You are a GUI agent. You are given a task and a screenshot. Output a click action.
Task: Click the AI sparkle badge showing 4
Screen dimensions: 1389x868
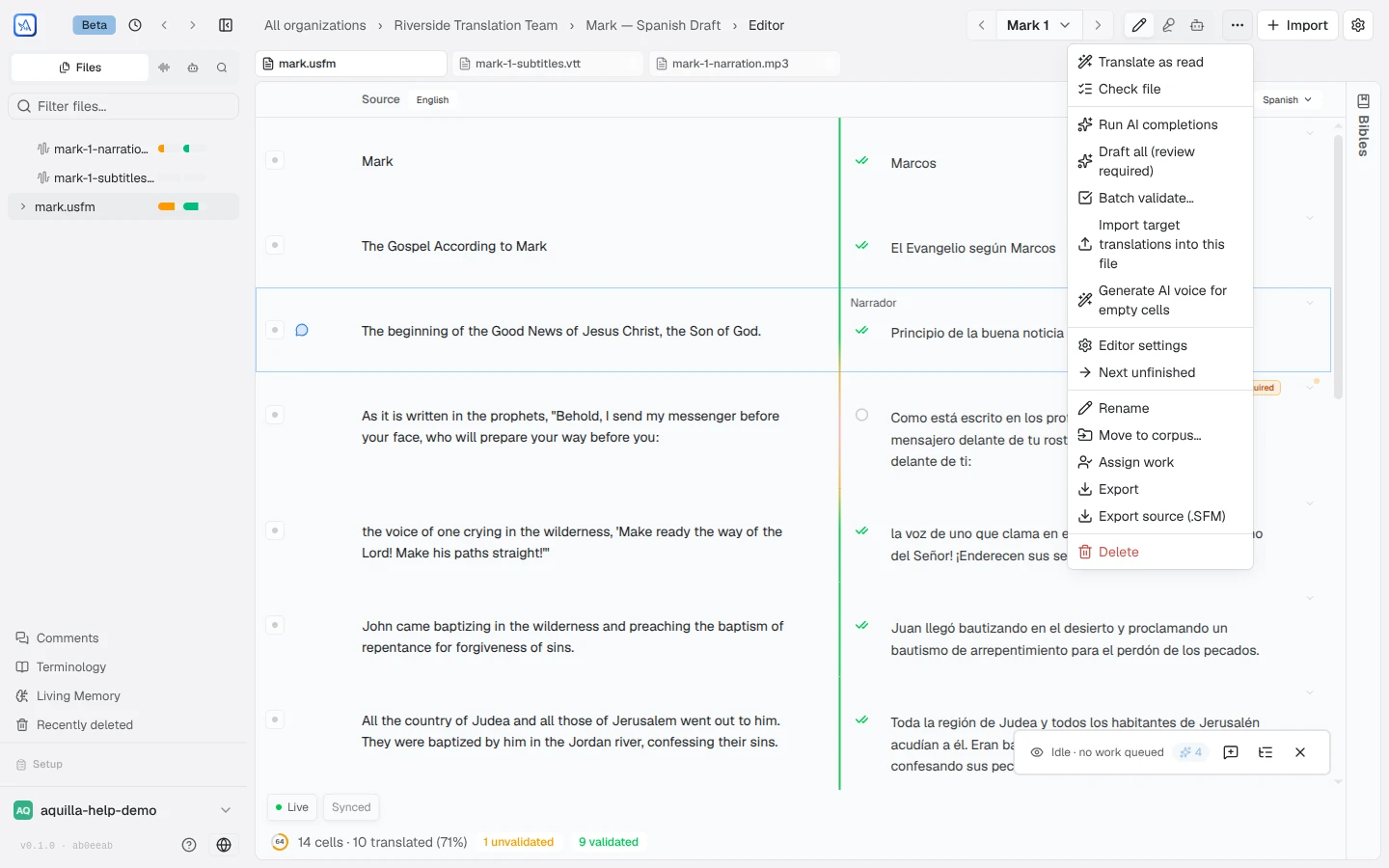click(x=1190, y=752)
